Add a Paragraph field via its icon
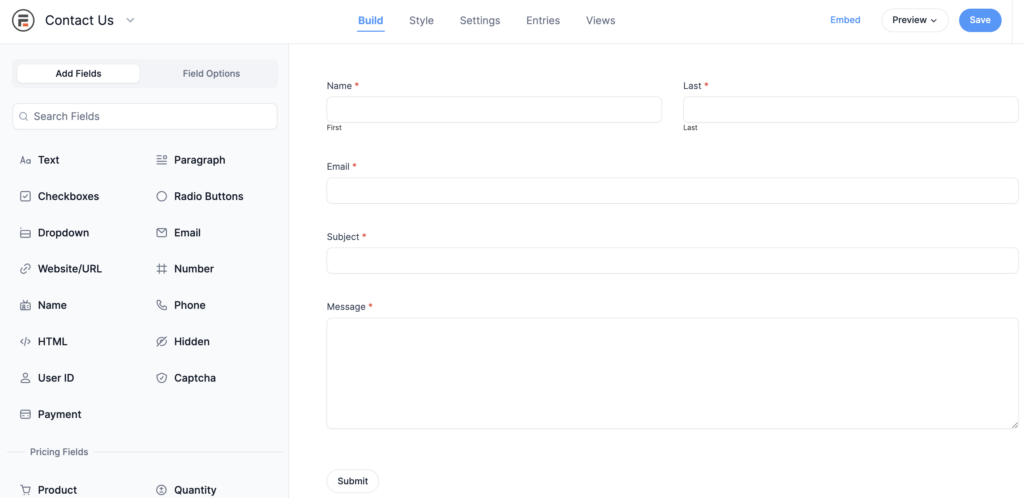 162,160
